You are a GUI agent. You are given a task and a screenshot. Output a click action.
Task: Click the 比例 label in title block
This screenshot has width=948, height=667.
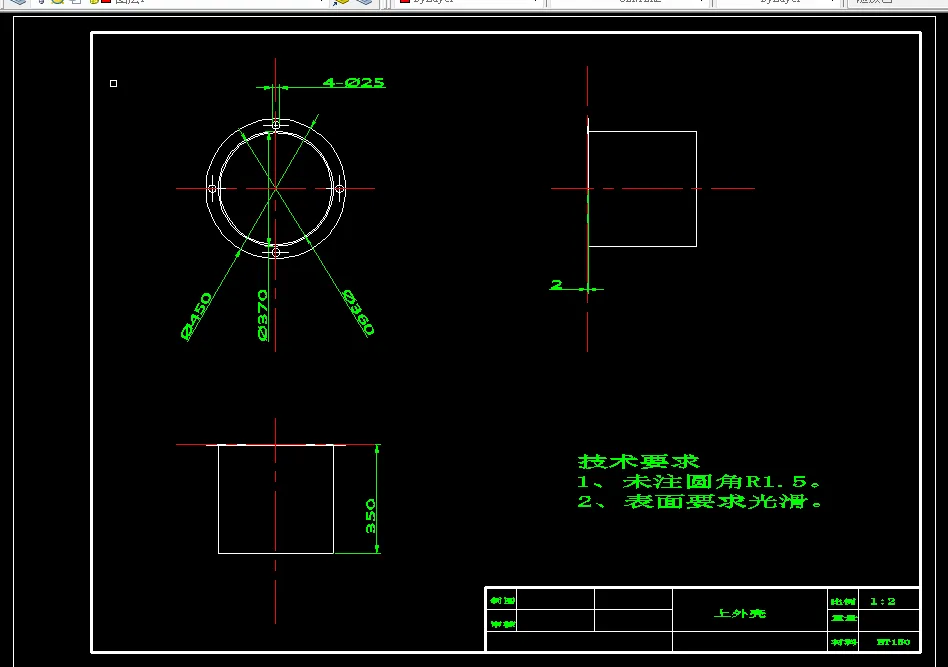coord(843,602)
